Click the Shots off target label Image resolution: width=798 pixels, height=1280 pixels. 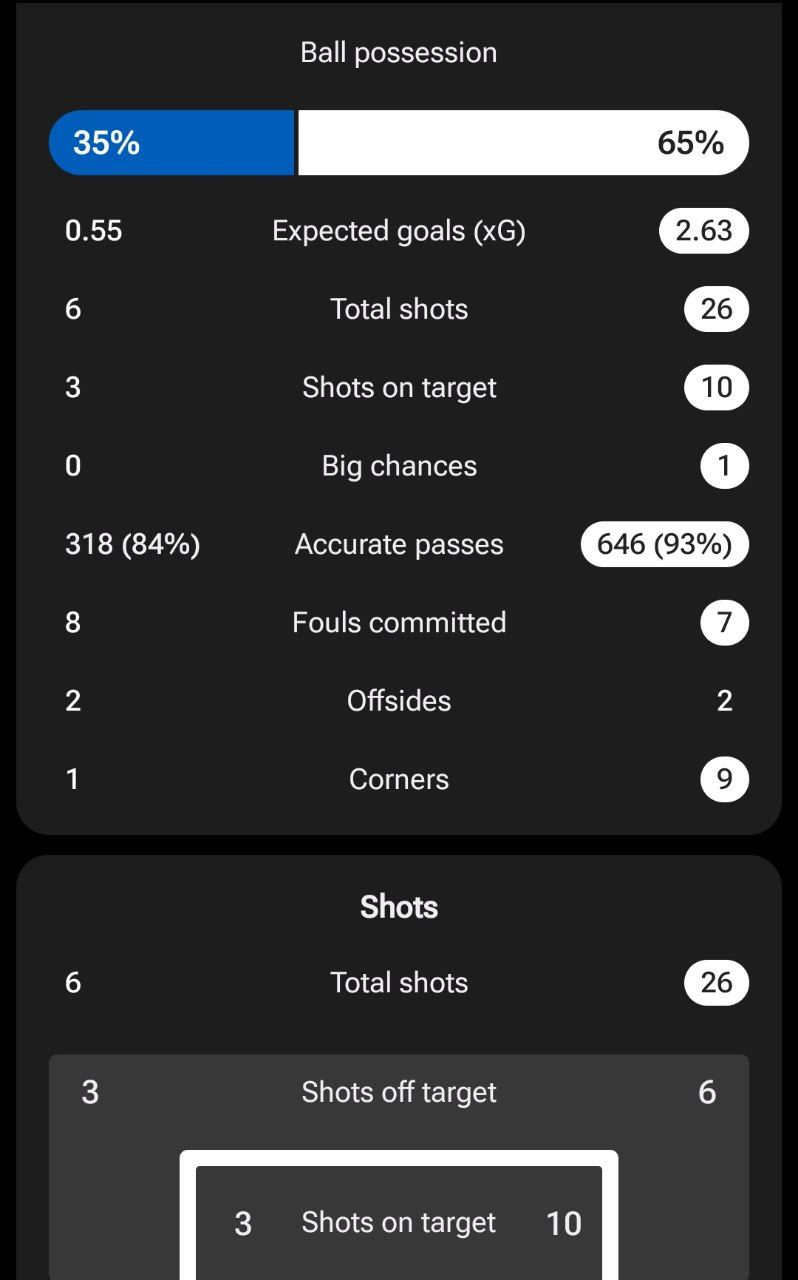(x=399, y=1092)
